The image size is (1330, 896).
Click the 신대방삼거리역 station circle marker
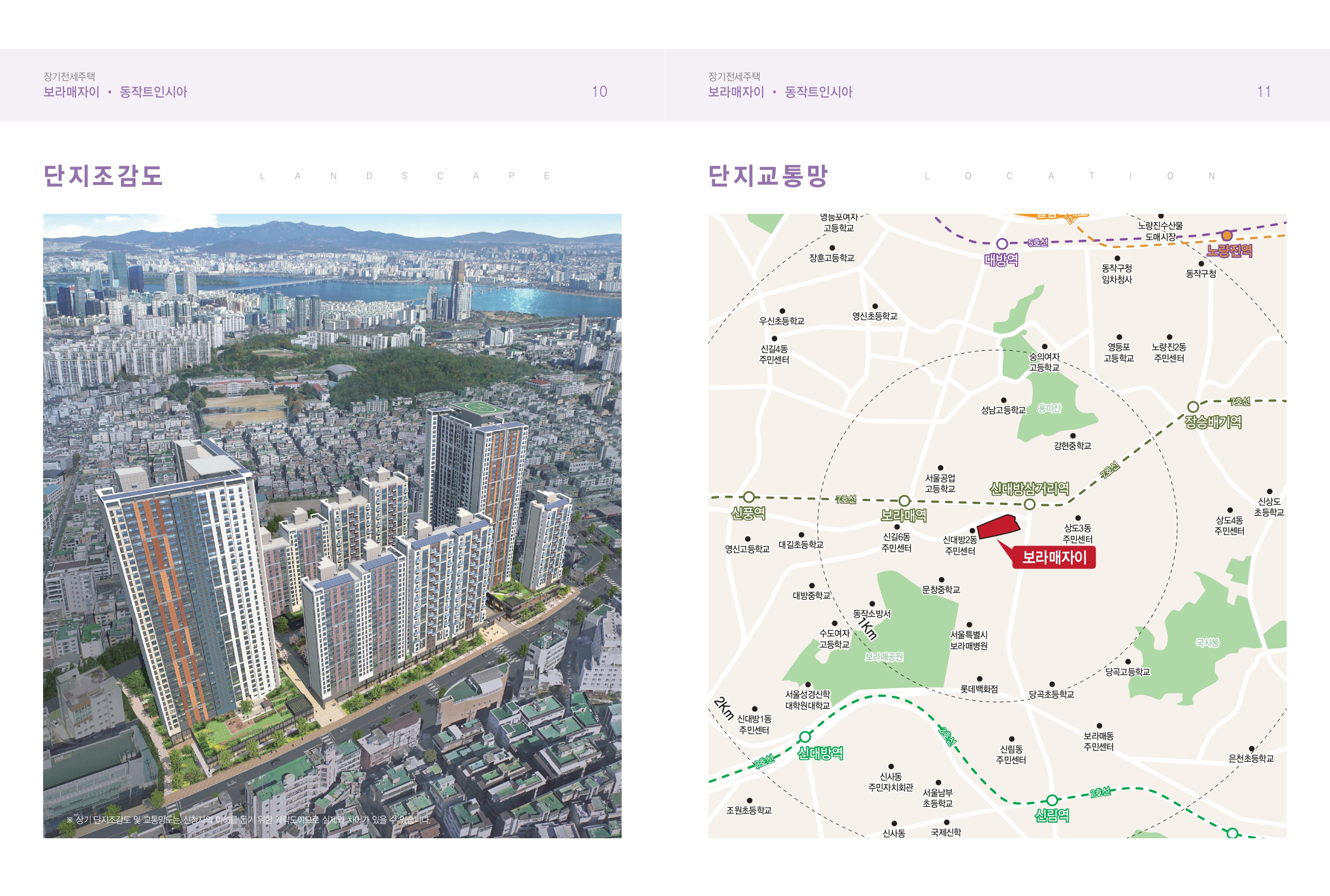point(1029,504)
